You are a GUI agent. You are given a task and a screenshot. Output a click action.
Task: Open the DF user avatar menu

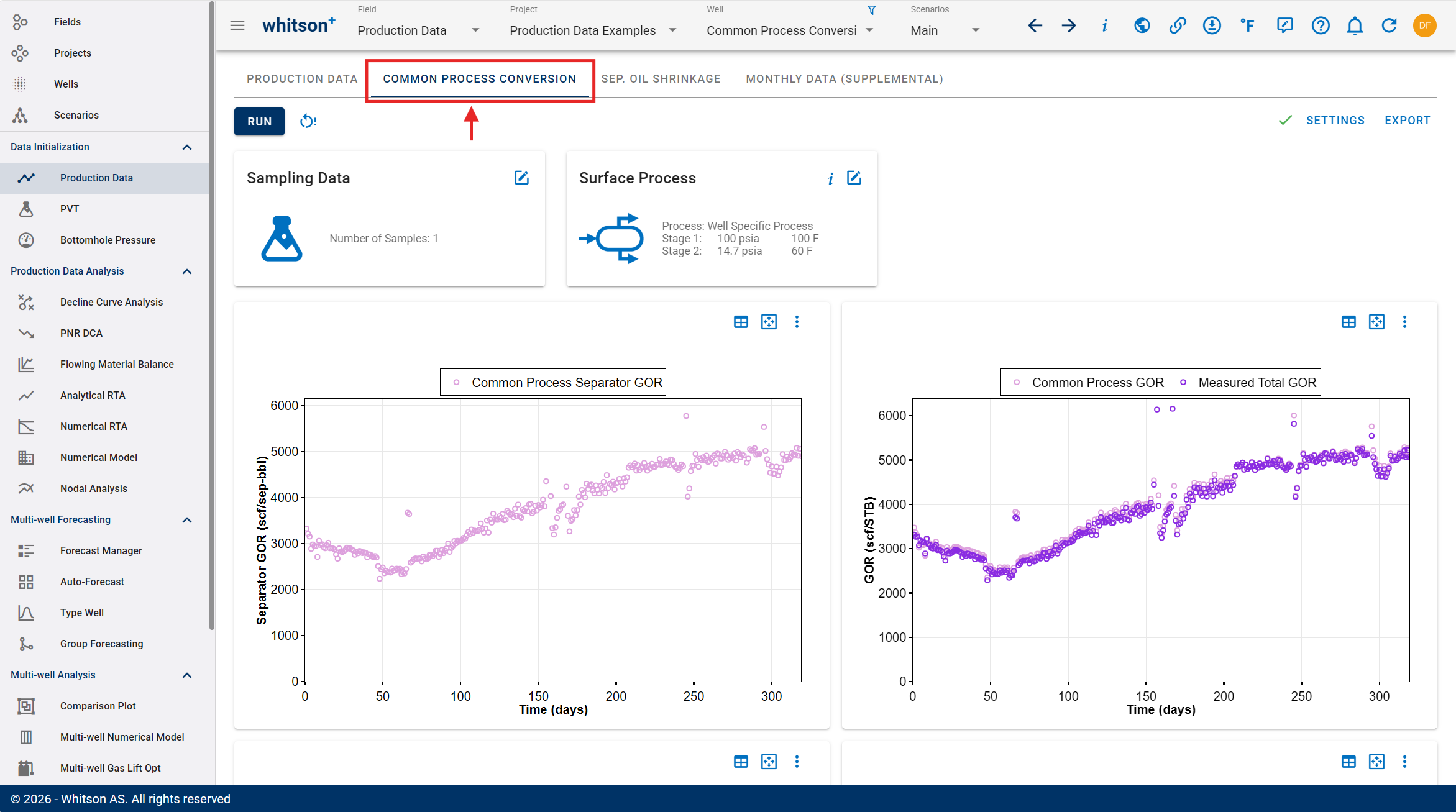click(x=1424, y=25)
